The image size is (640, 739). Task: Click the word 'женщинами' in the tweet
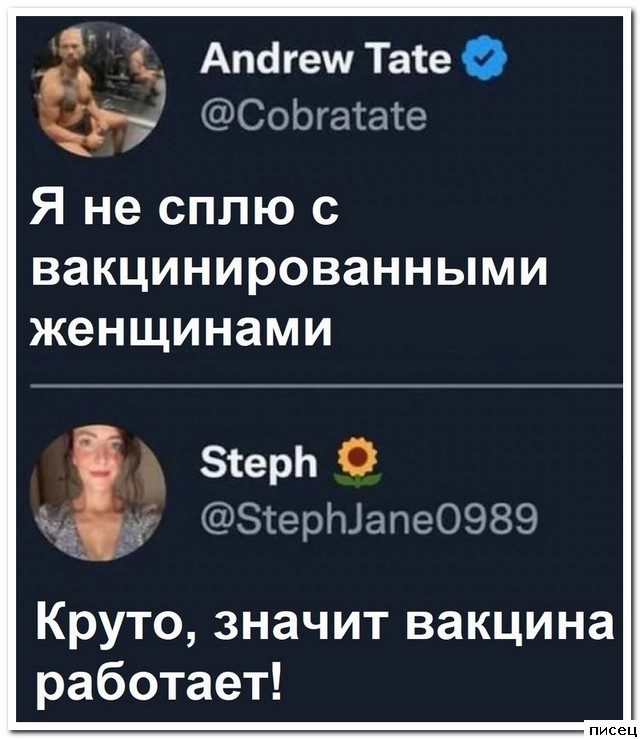click(181, 328)
